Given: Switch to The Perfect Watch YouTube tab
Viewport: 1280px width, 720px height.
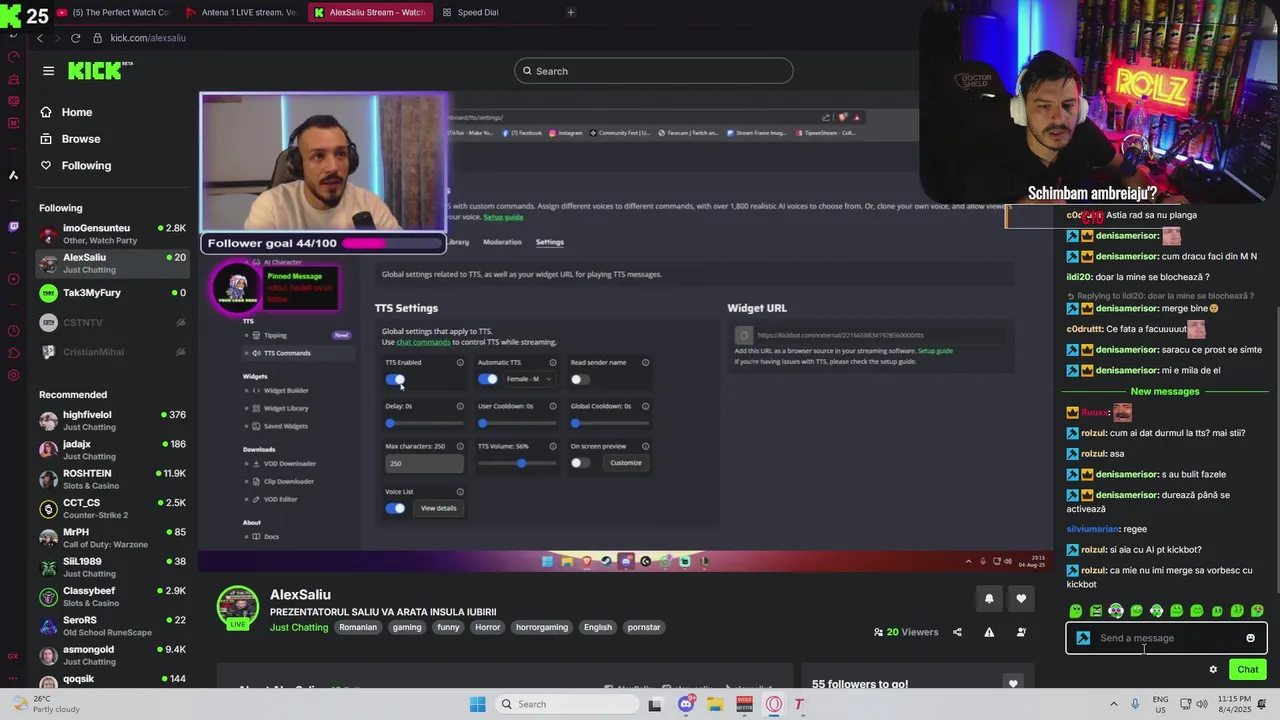Looking at the screenshot, I should (x=116, y=12).
